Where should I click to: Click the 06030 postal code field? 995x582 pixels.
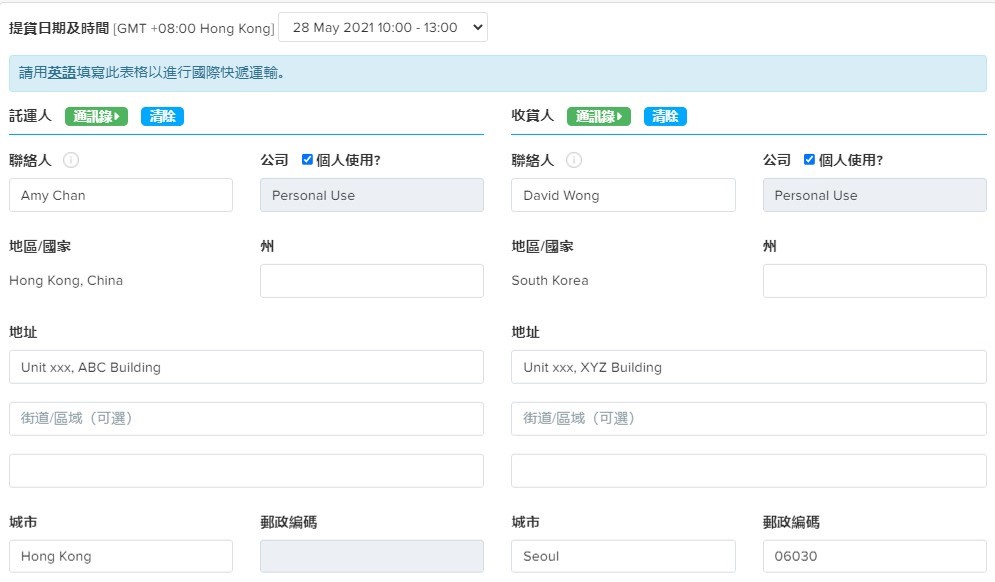[x=874, y=556]
